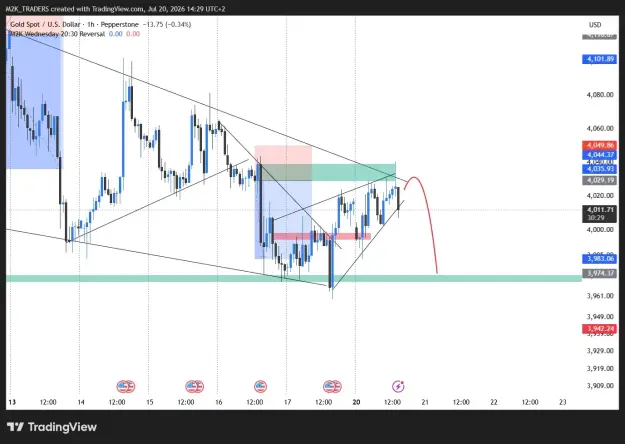Click the 4,000.00 price scale value
The image size is (625, 444).
tap(600, 230)
